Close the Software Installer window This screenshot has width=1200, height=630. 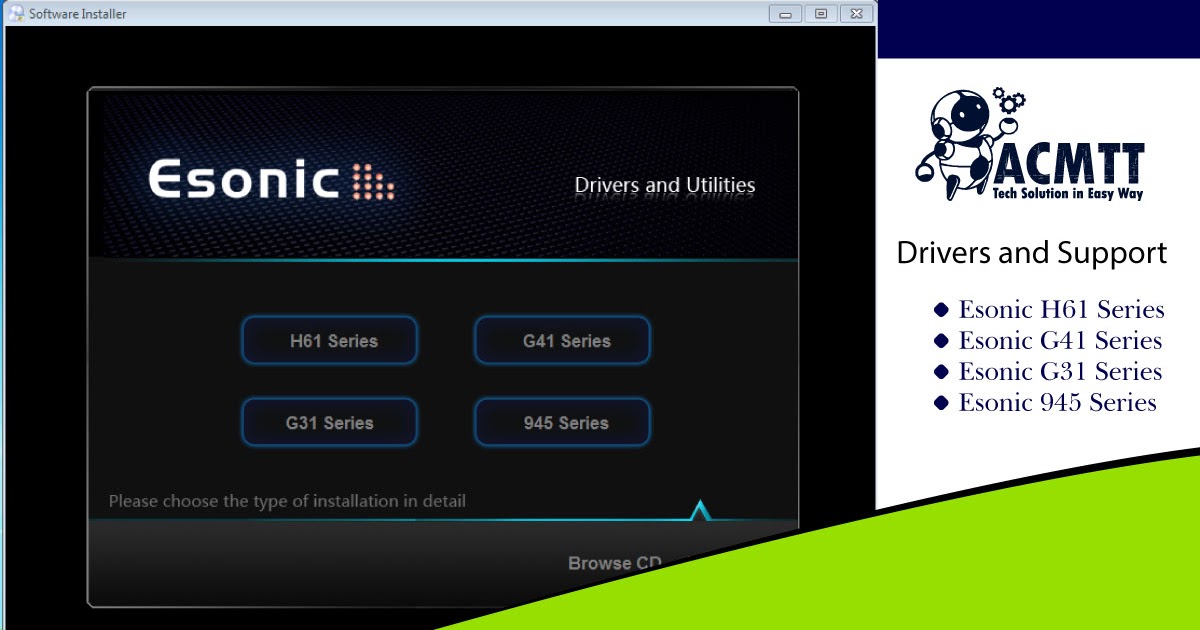855,14
